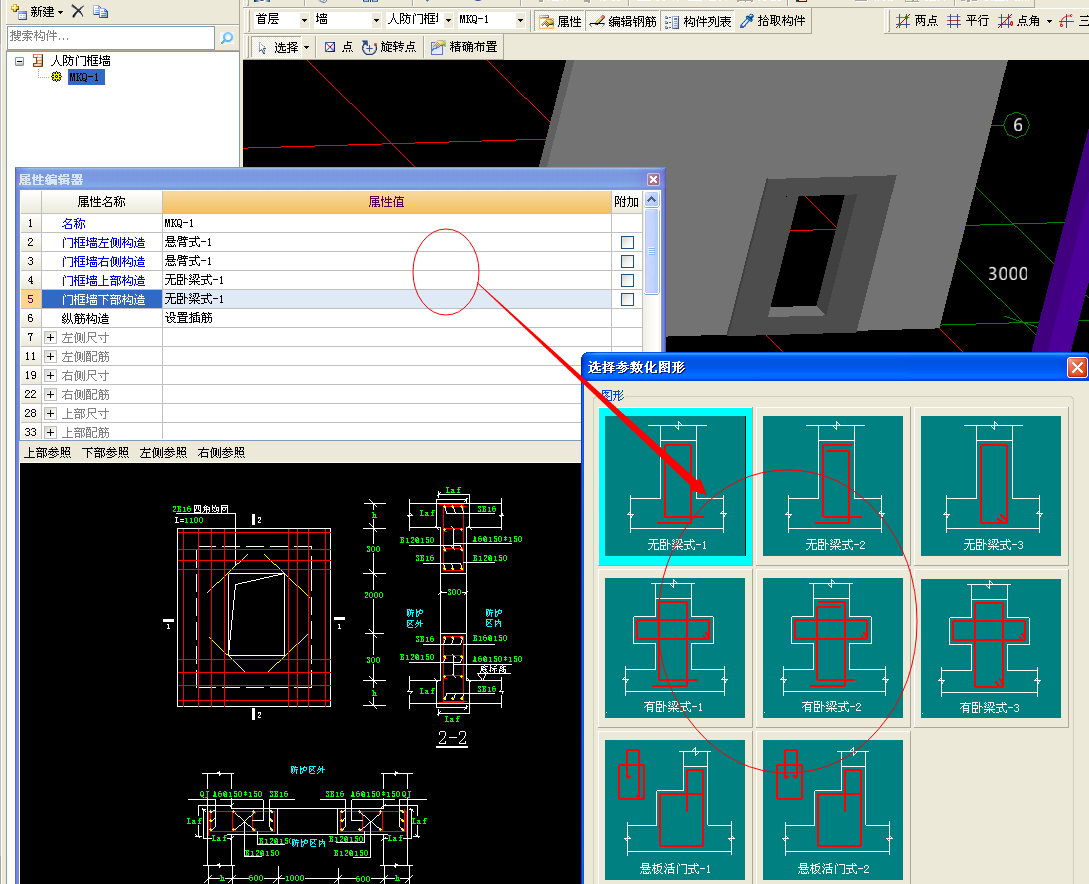
Task: Open 属性 properties panel
Action: (560, 22)
